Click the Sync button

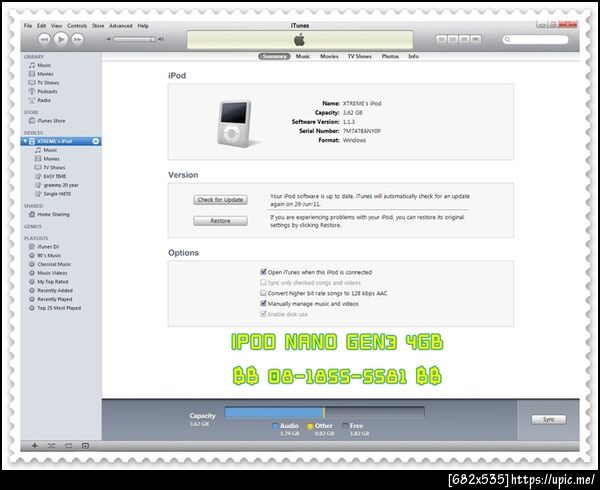click(549, 420)
